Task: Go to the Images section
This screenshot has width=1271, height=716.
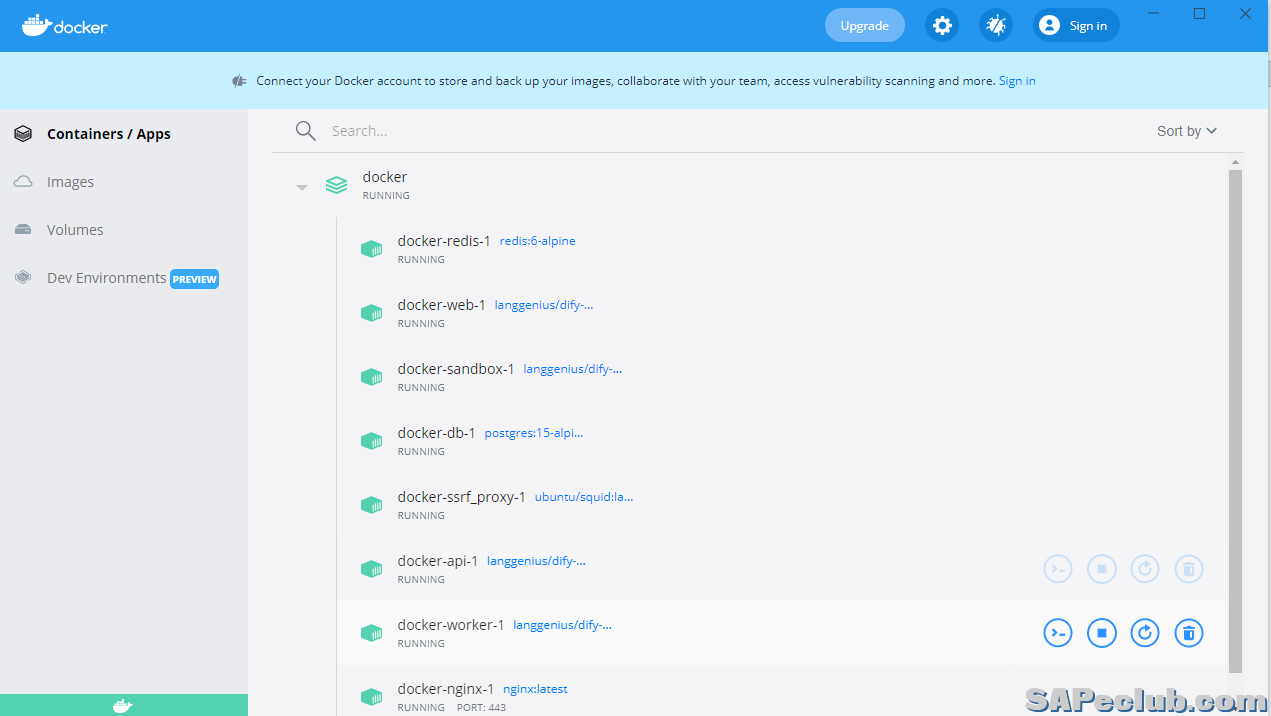Action: (70, 182)
